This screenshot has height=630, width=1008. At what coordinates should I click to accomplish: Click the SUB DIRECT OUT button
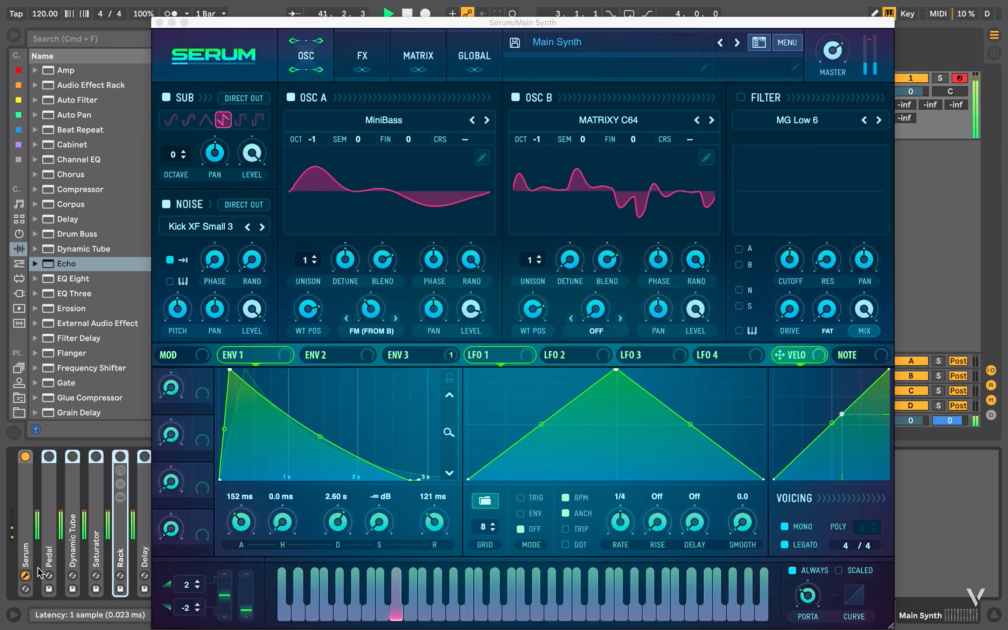pyautogui.click(x=244, y=98)
